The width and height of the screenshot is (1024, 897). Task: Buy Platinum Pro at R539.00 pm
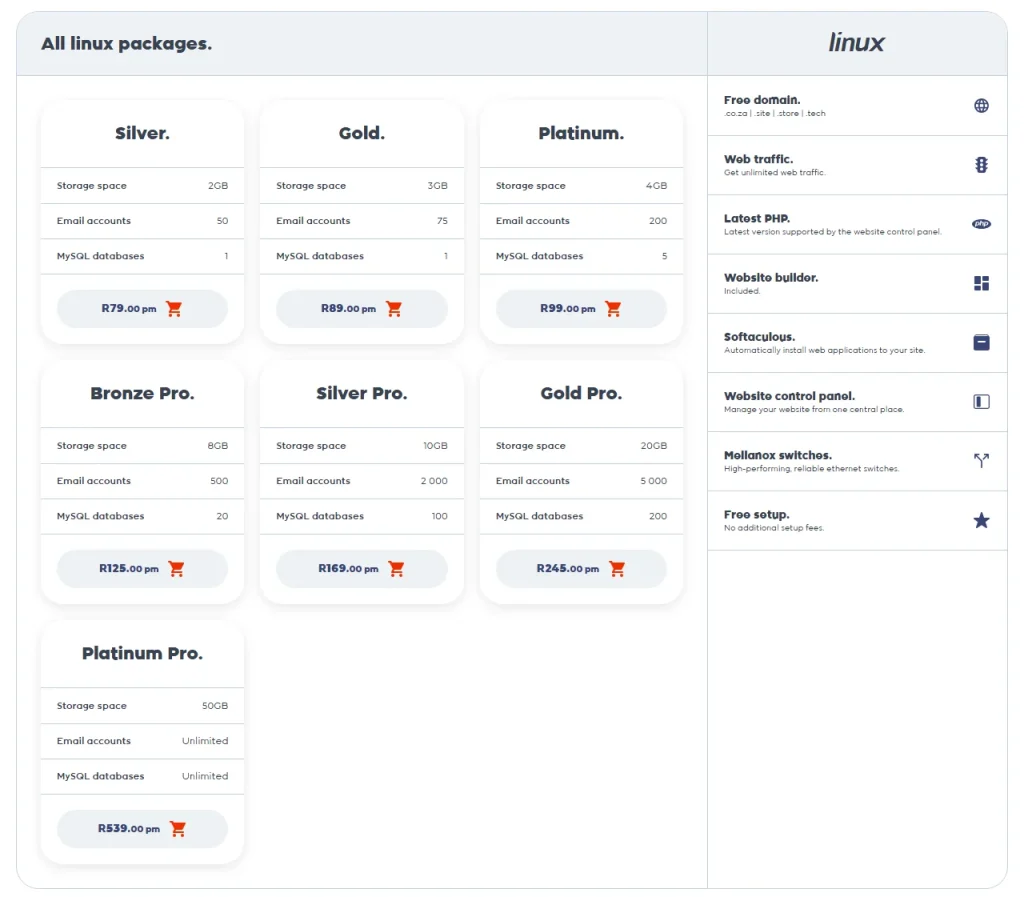click(x=142, y=829)
